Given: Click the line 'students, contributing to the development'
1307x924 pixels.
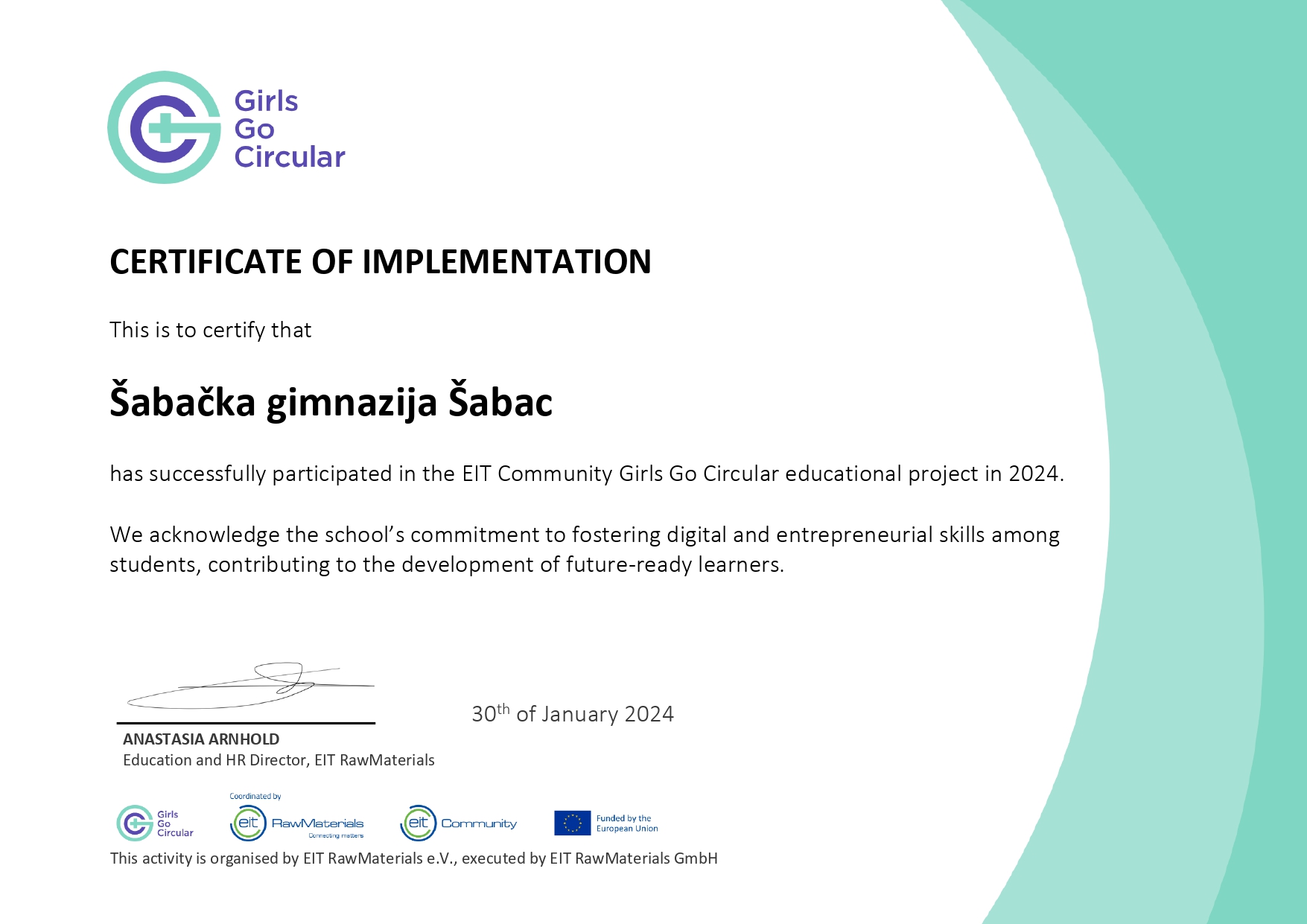Looking at the screenshot, I should tap(447, 564).
